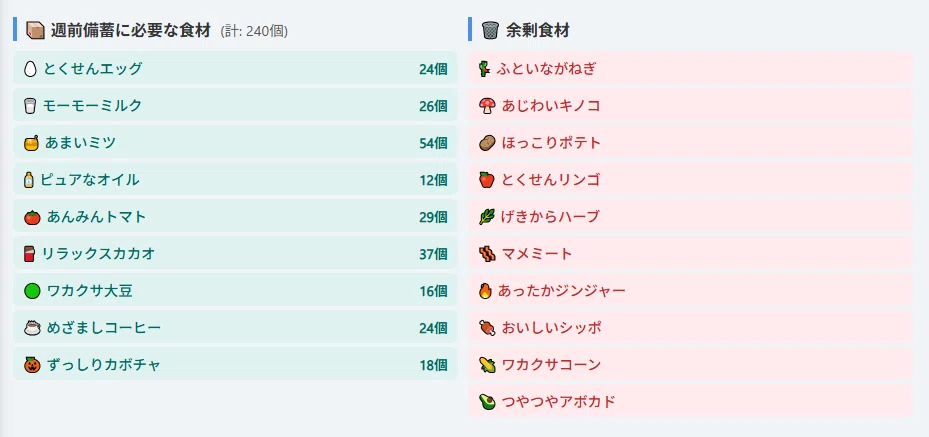Click the cacao bar icon for リラックスカカオ

click(29, 254)
